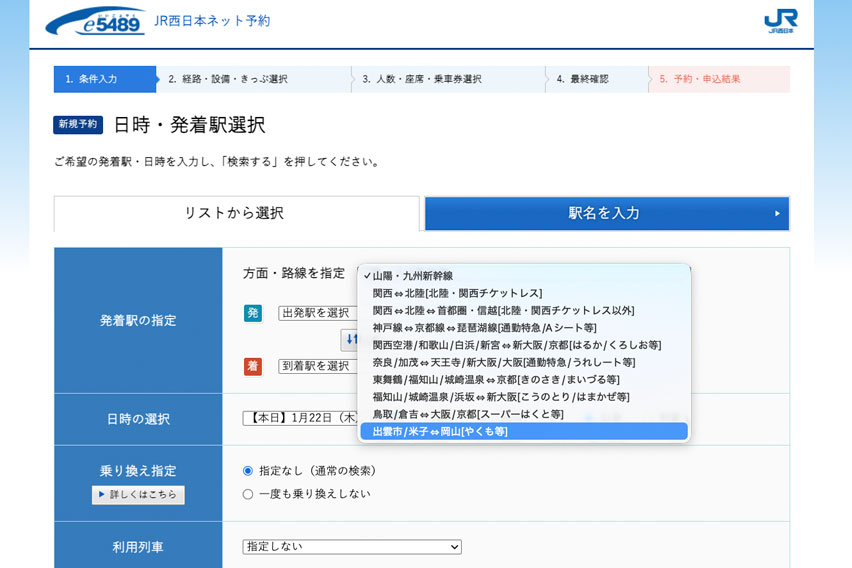Click the swap stations arrow button
The image size is (852, 568).
pos(349,339)
